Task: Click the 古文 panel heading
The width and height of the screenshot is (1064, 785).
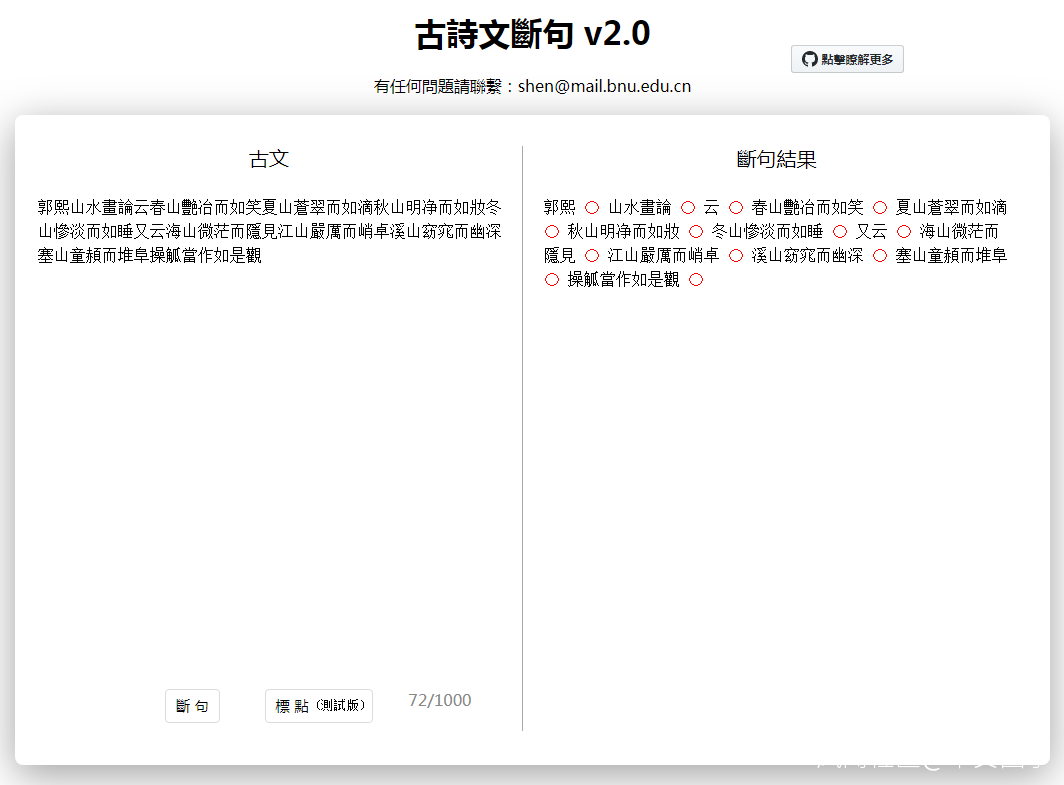Action: (x=269, y=159)
